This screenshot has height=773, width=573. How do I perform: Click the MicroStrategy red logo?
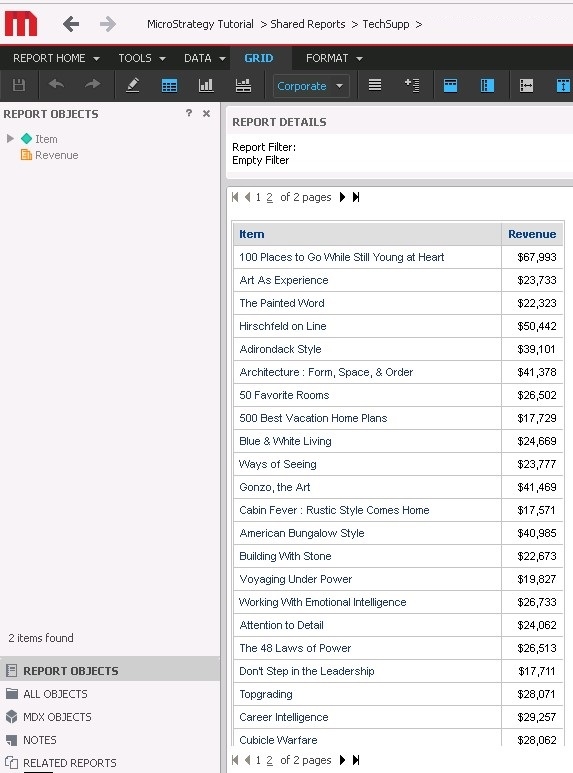(21, 24)
